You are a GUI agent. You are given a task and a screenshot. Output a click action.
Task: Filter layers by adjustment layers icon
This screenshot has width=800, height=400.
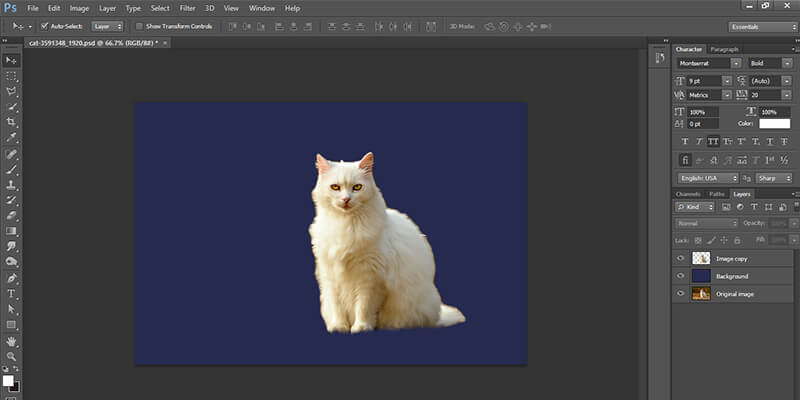point(740,207)
